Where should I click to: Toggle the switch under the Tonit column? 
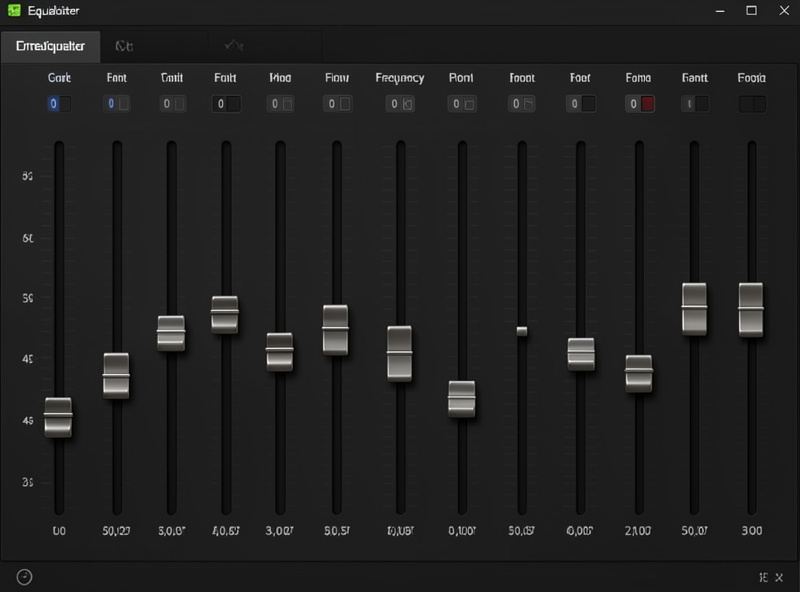click(172, 104)
